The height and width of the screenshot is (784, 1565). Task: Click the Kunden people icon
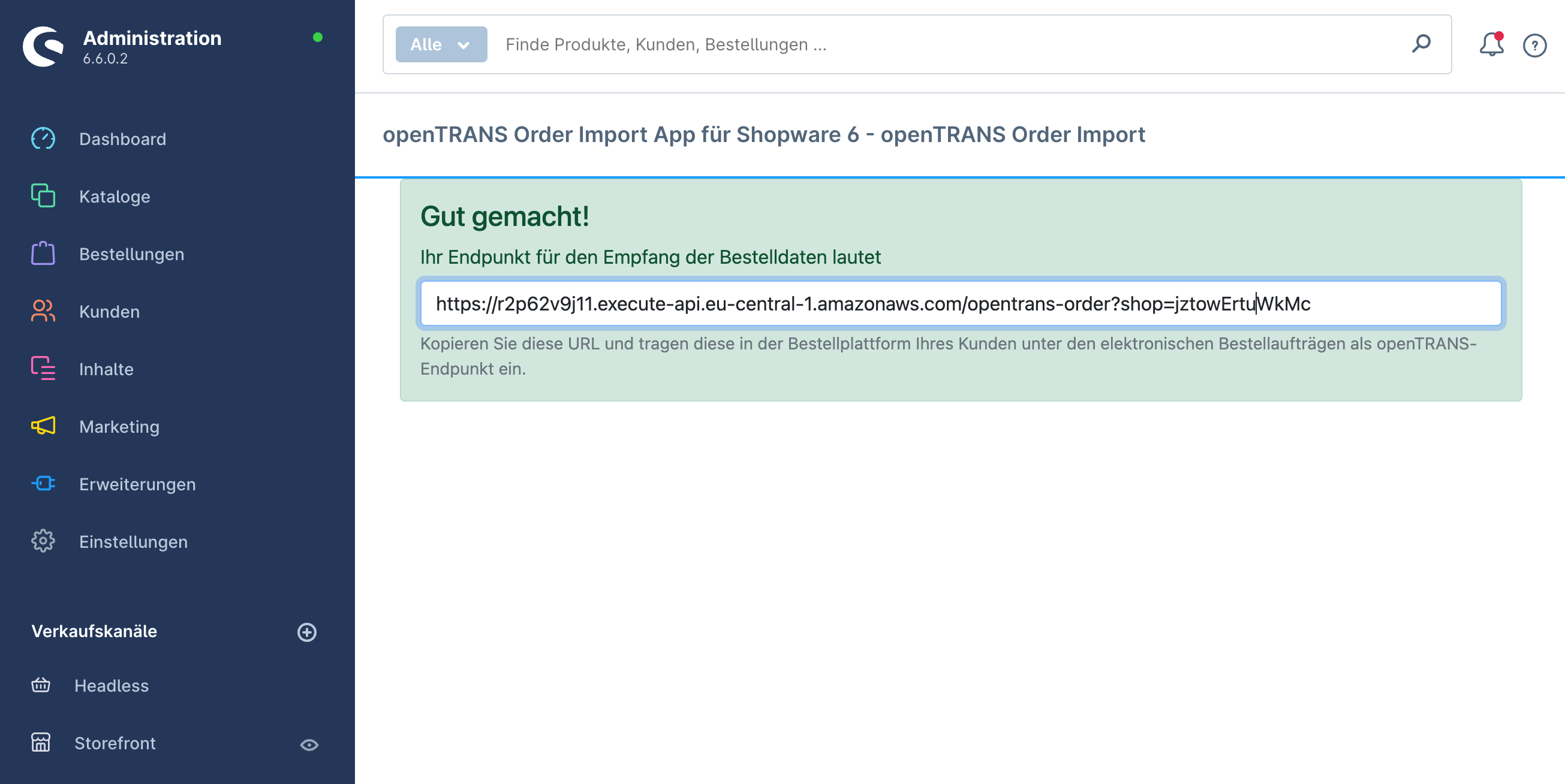(43, 311)
